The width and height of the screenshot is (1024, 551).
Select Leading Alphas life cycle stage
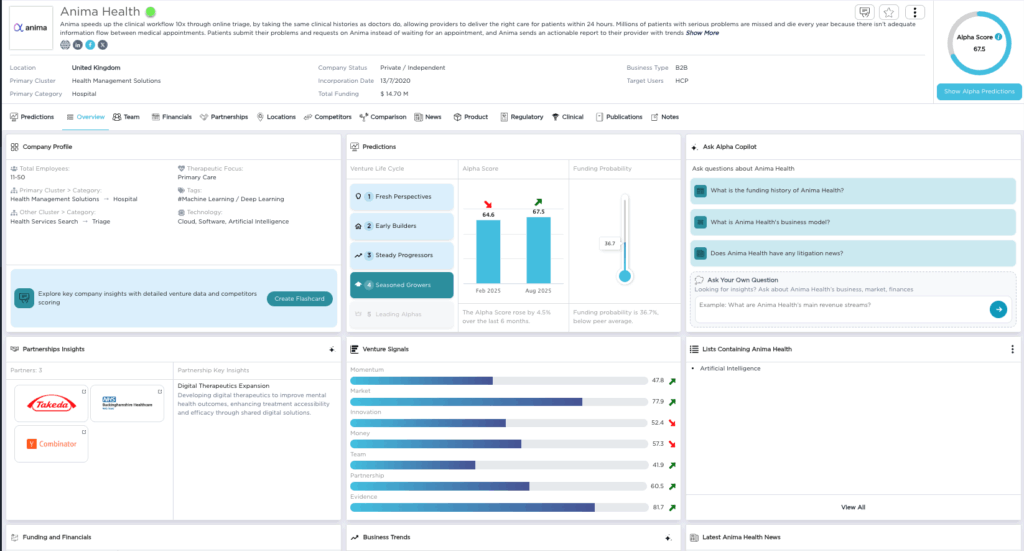402,314
